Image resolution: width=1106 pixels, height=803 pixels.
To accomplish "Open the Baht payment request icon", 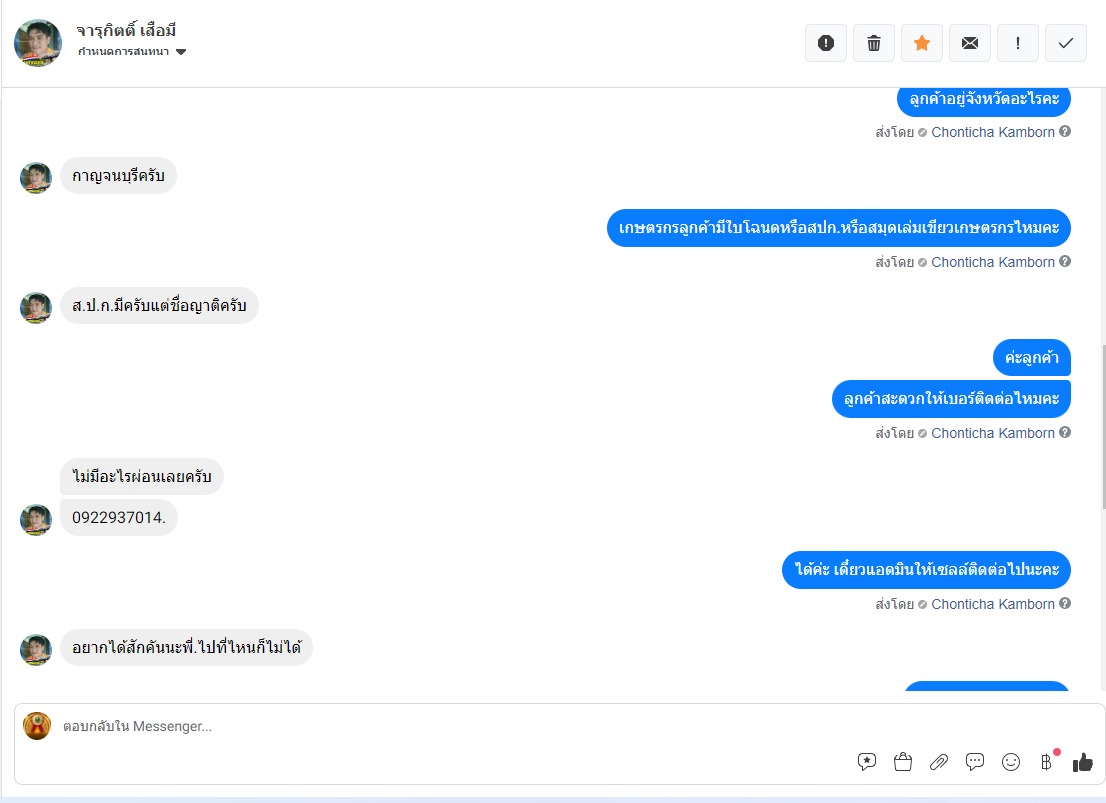I will [1047, 761].
